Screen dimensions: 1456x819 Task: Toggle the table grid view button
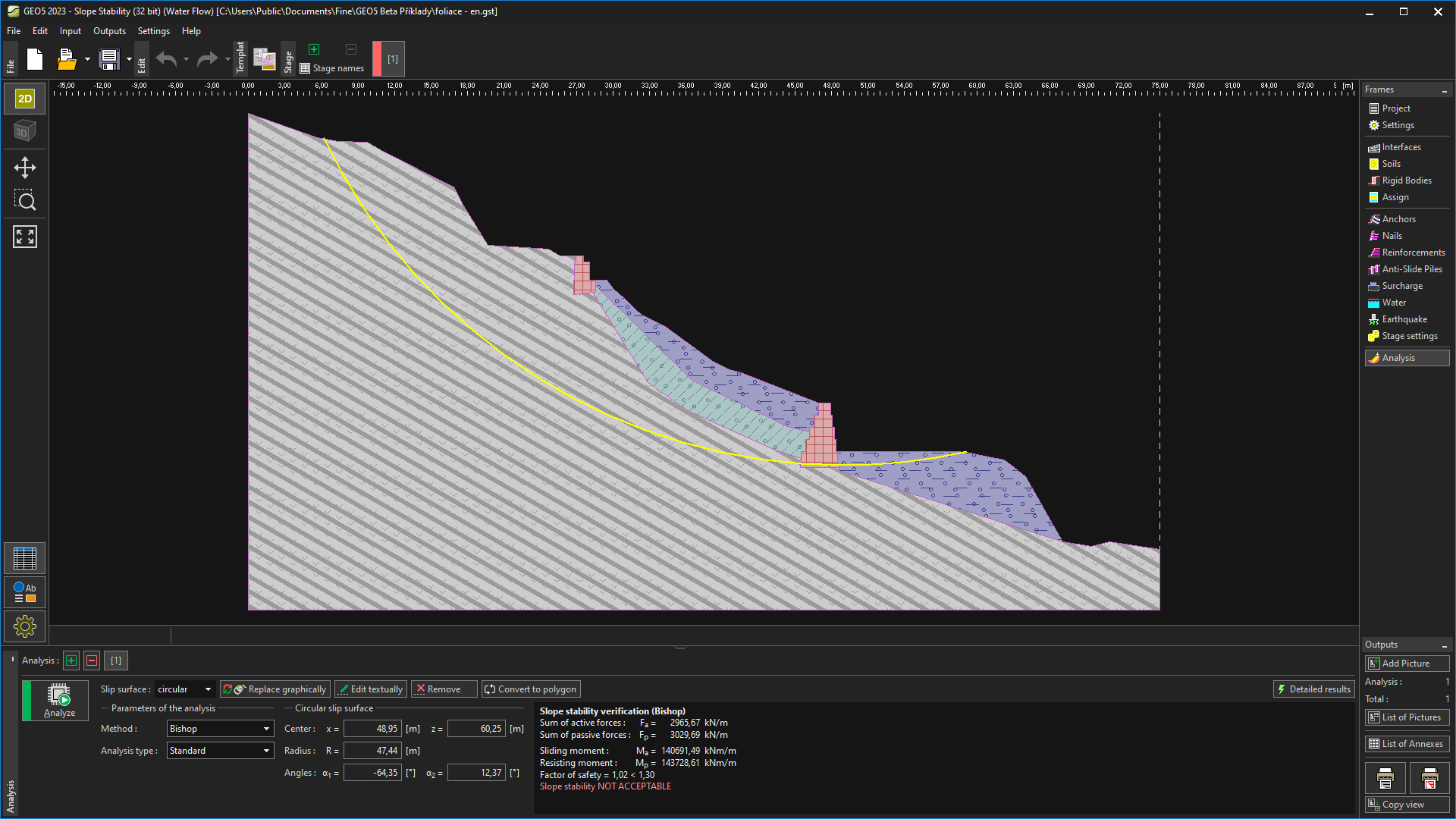point(25,559)
